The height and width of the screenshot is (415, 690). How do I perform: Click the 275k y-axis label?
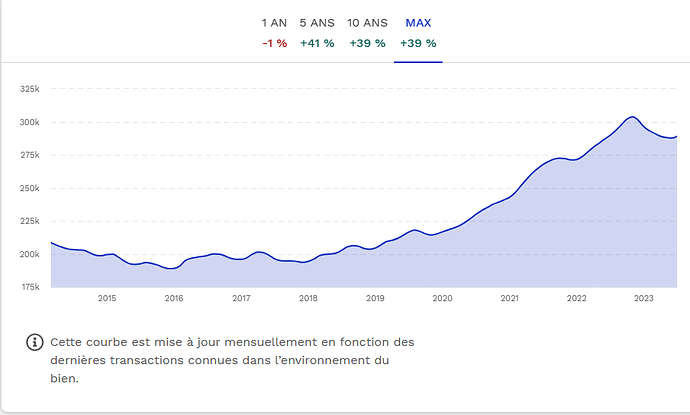[30, 155]
